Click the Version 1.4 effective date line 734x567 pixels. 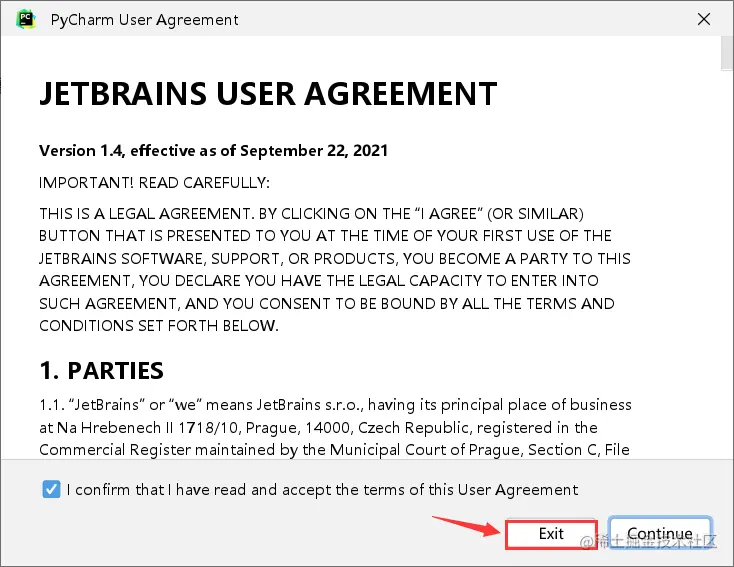pos(213,151)
